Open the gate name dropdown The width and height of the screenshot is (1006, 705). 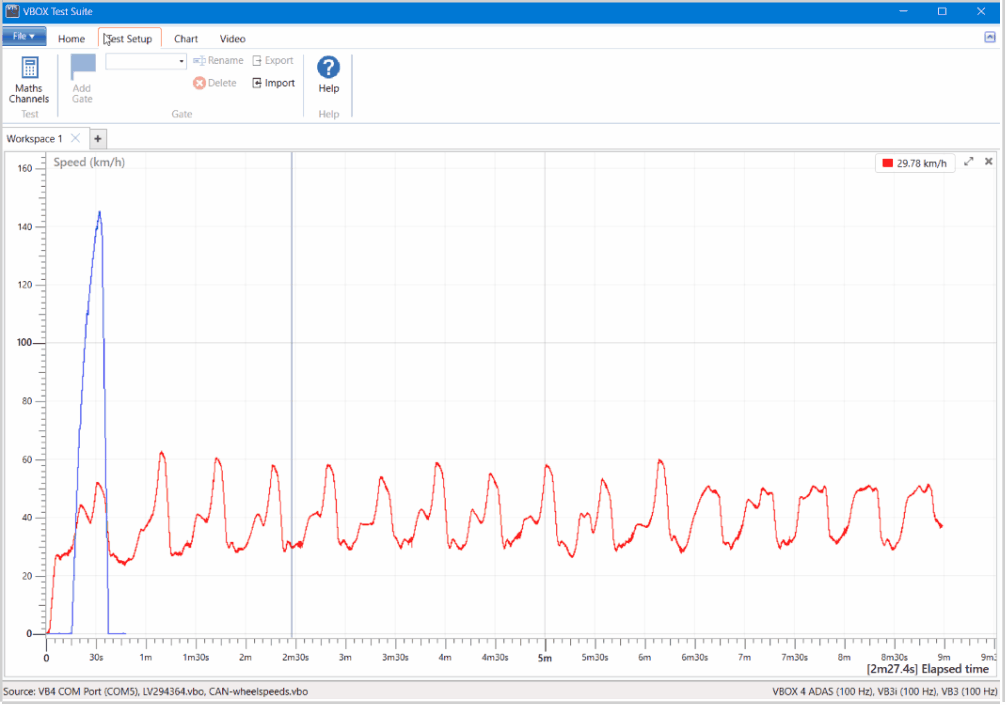(181, 61)
